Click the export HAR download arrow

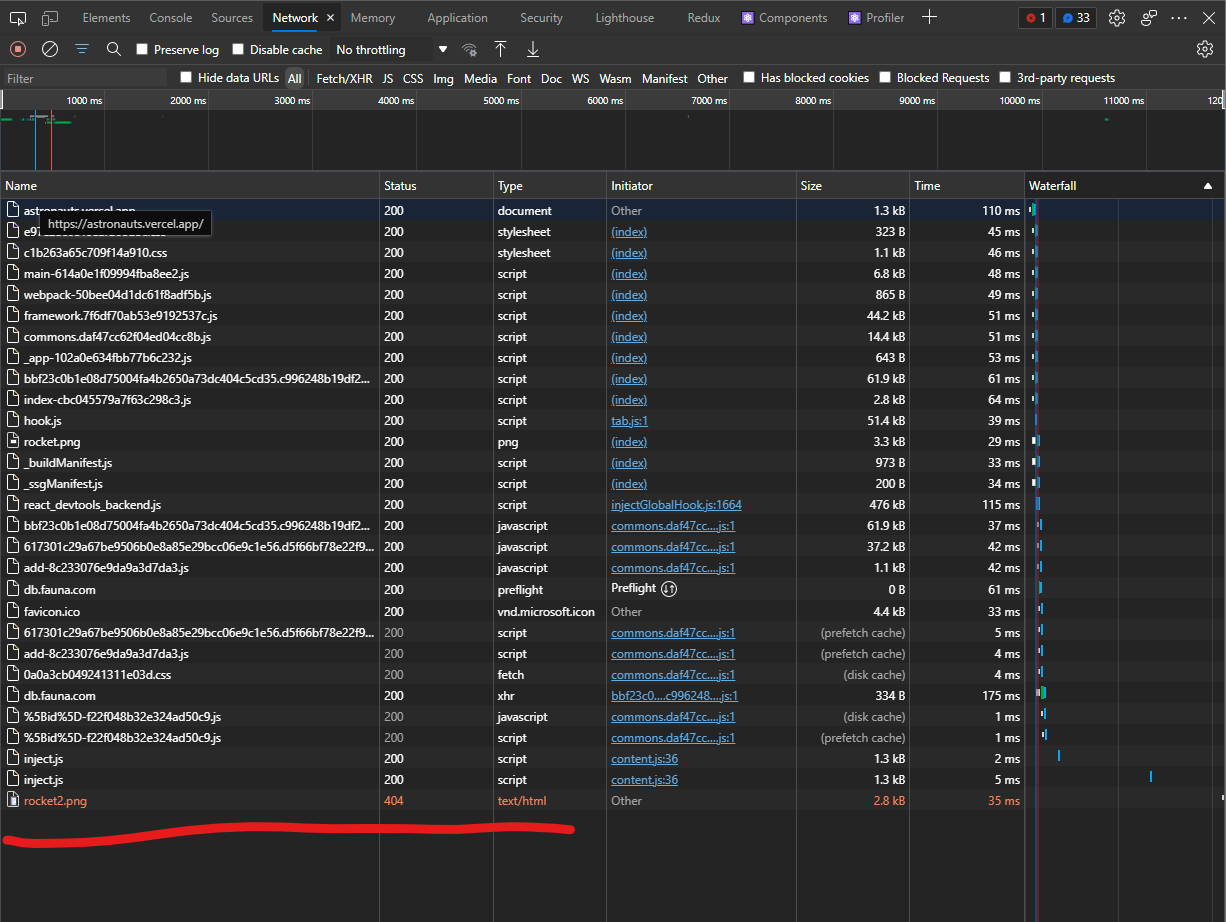tap(533, 49)
